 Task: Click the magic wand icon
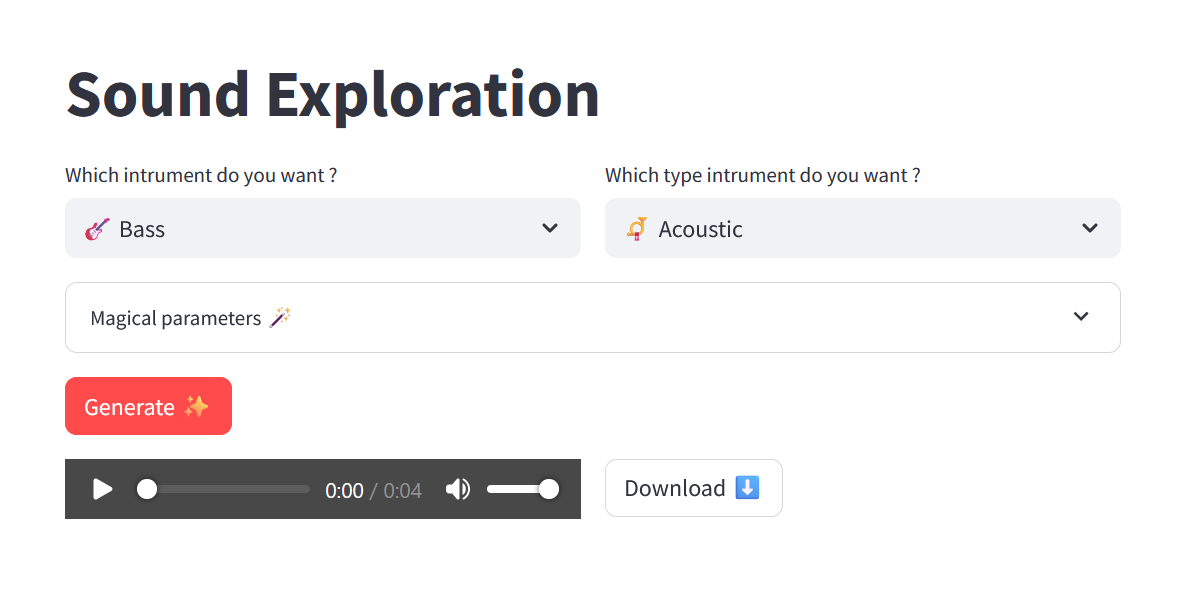(281, 318)
